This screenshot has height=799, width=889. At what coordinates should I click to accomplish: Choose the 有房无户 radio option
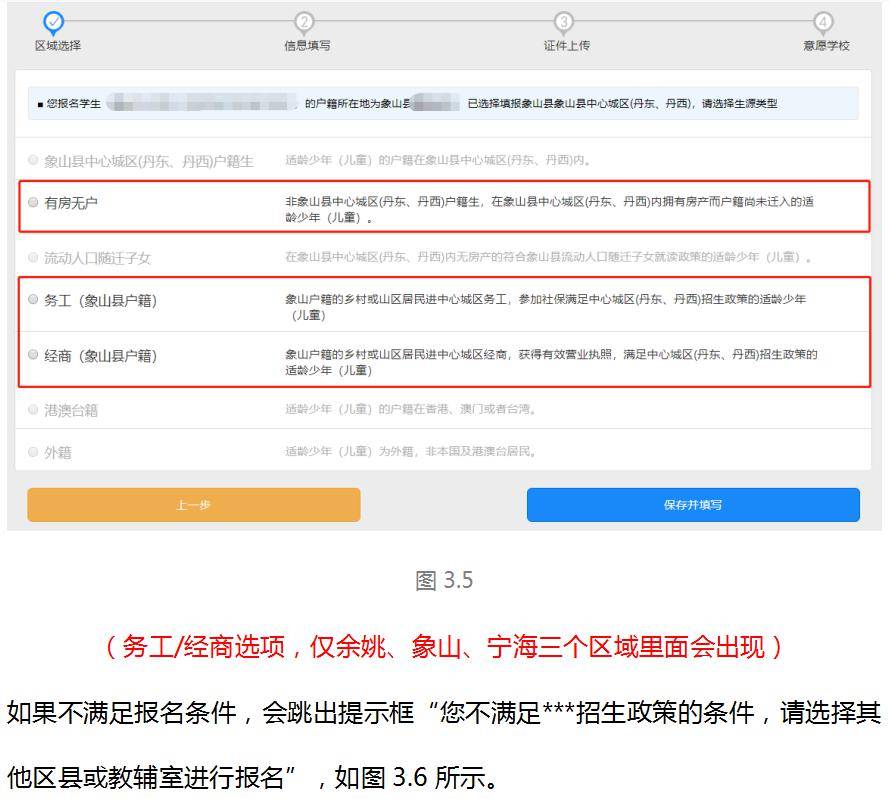(x=33, y=203)
